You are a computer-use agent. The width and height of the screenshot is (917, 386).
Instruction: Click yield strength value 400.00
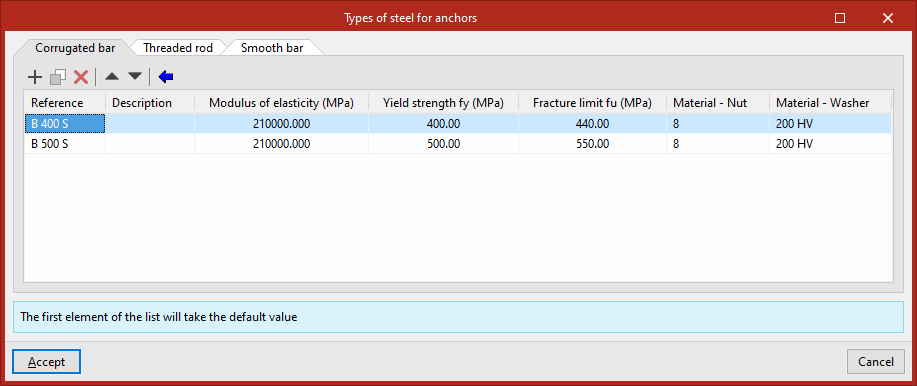pyautogui.click(x=443, y=123)
